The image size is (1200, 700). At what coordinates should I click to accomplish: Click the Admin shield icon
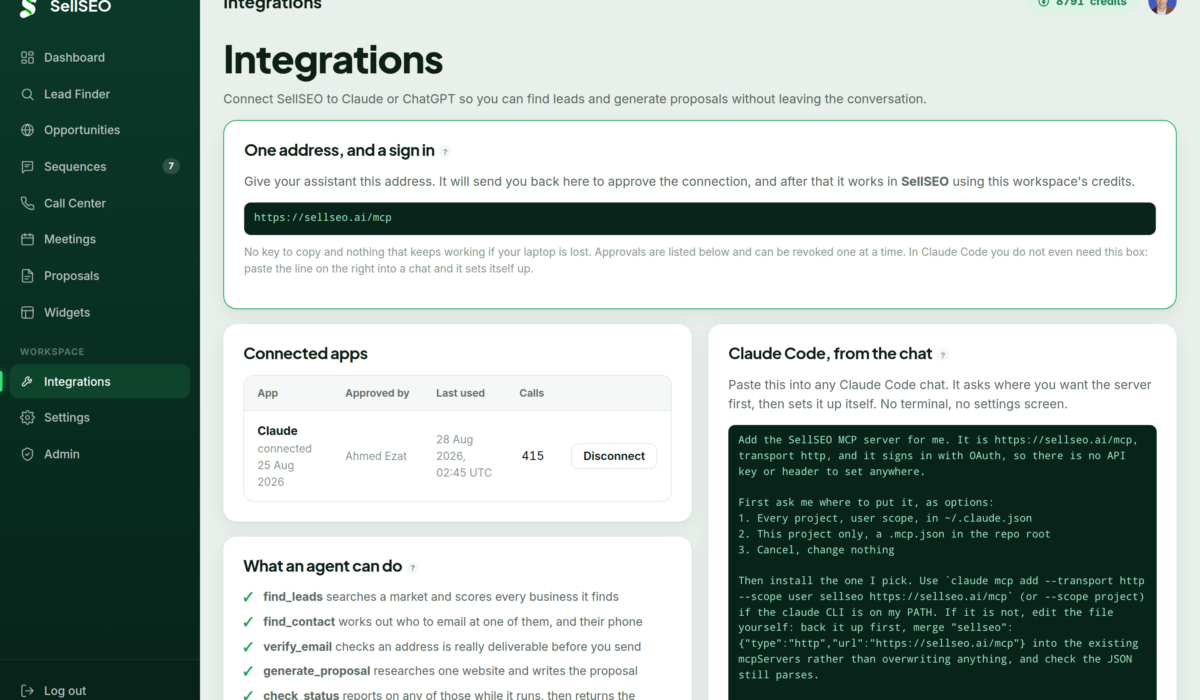[x=27, y=454]
